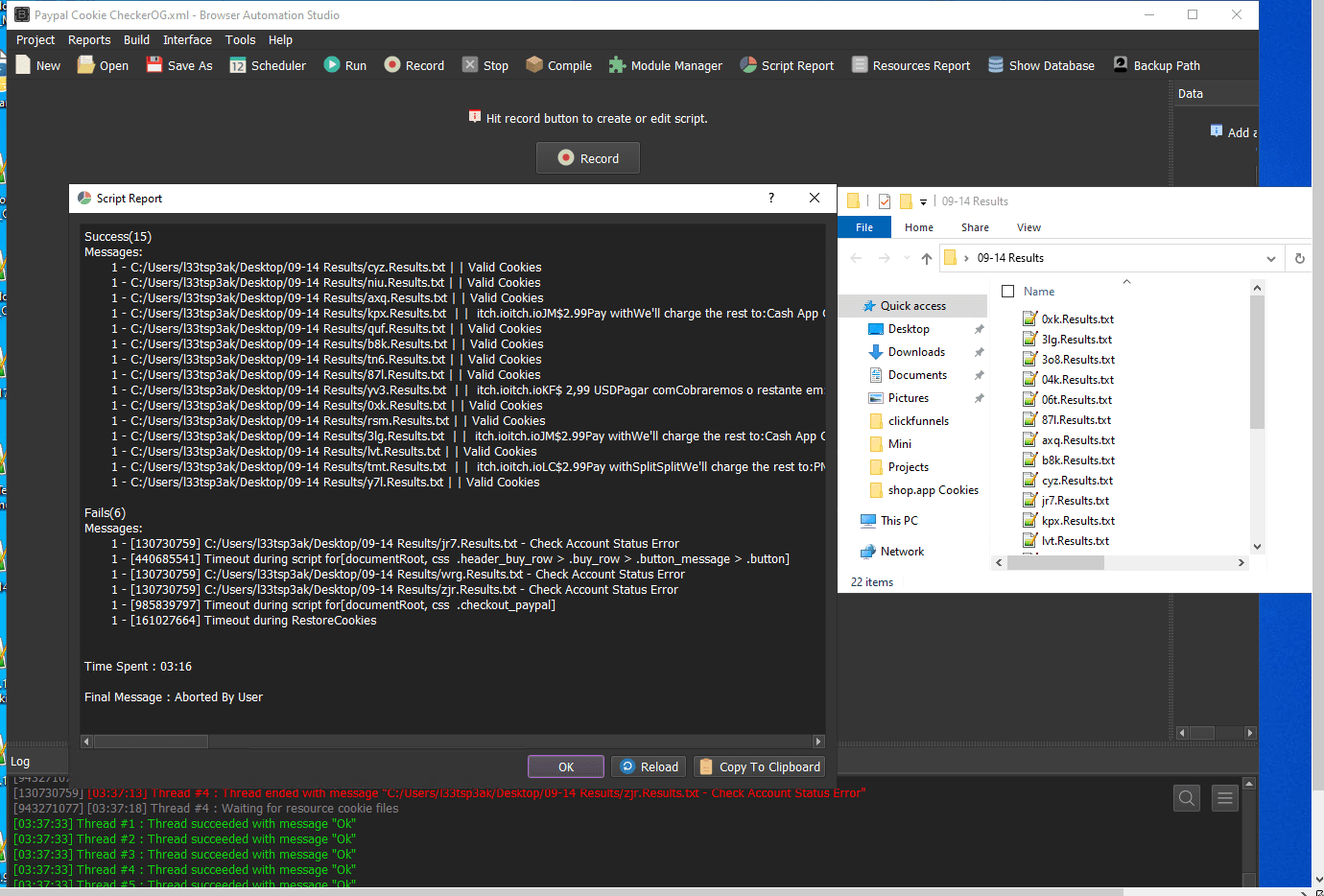Toggle the select-all checkbox beside Name column

(x=1007, y=292)
